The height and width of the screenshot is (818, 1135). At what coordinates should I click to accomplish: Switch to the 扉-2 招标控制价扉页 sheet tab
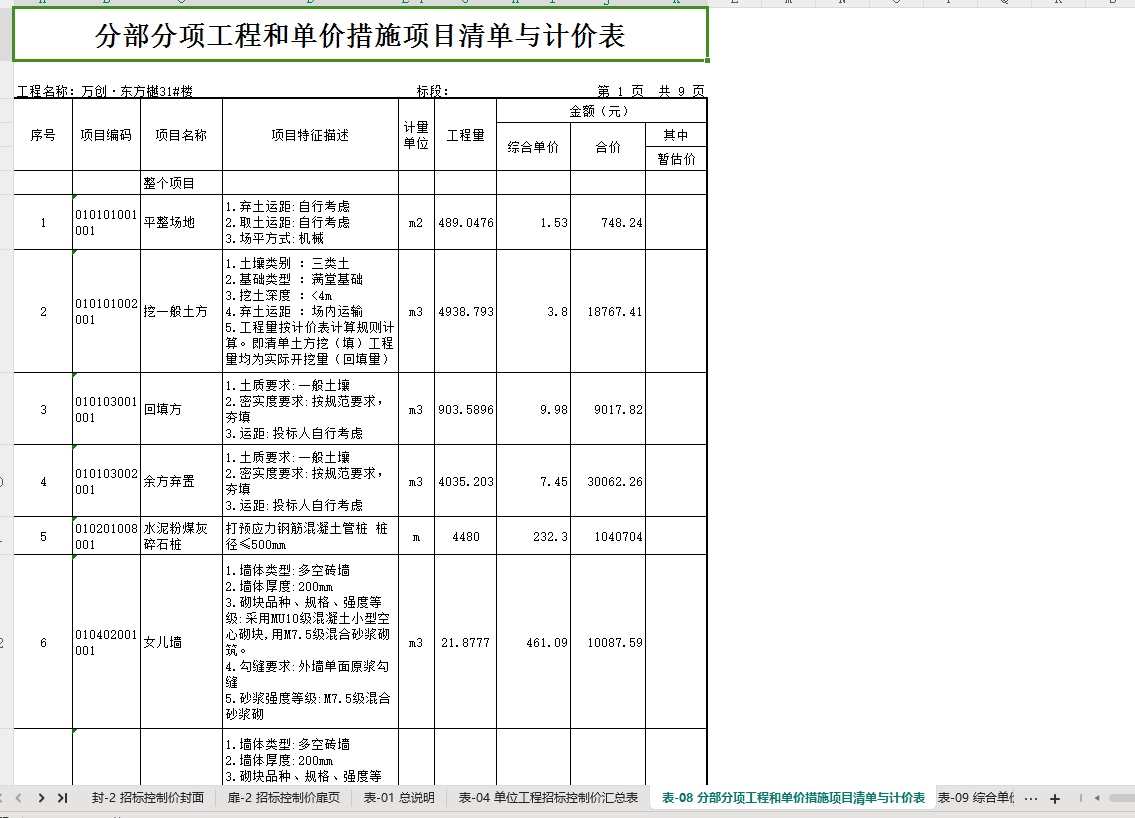[x=283, y=798]
